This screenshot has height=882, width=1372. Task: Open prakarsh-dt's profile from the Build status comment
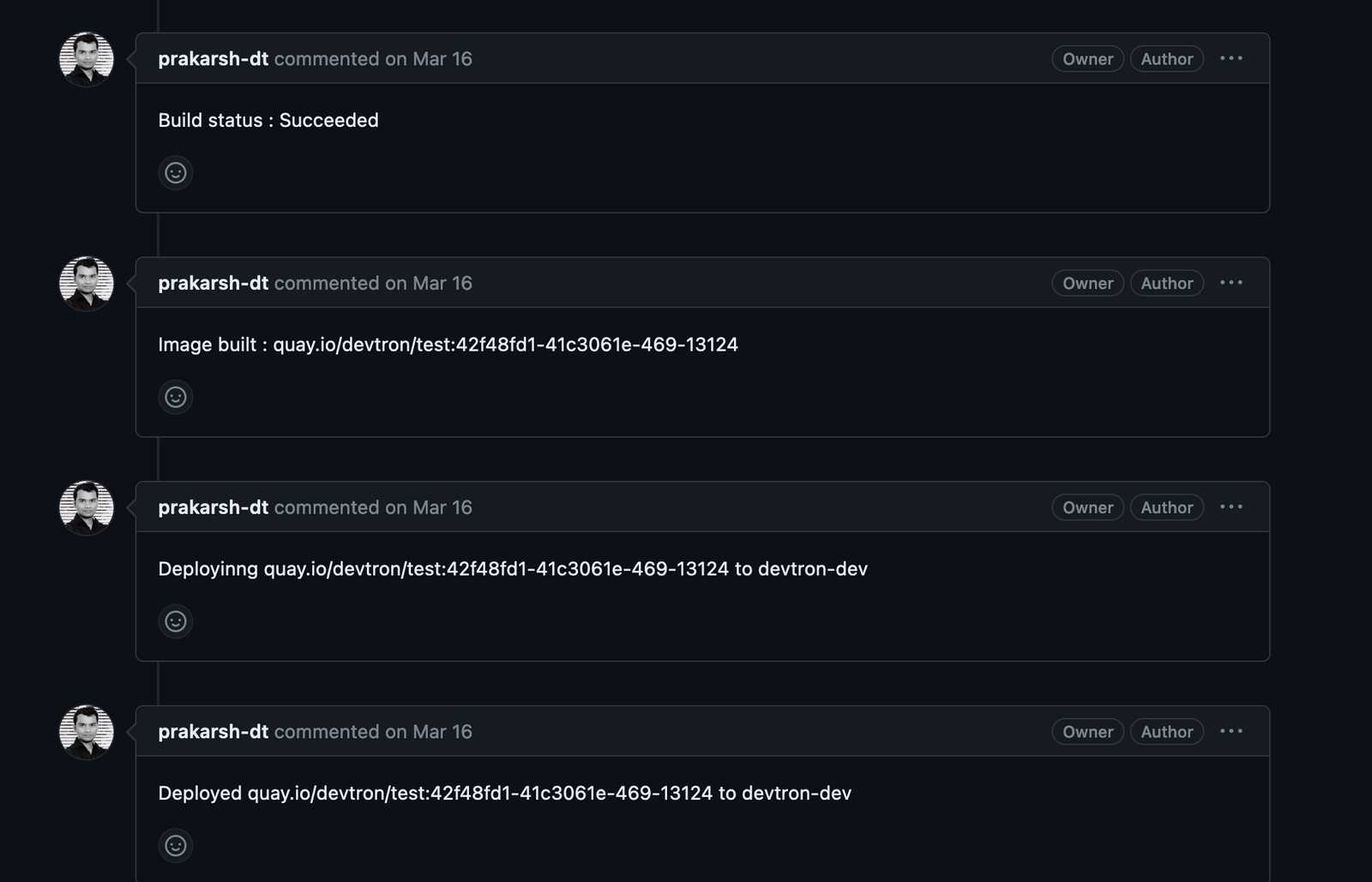pyautogui.click(x=213, y=58)
